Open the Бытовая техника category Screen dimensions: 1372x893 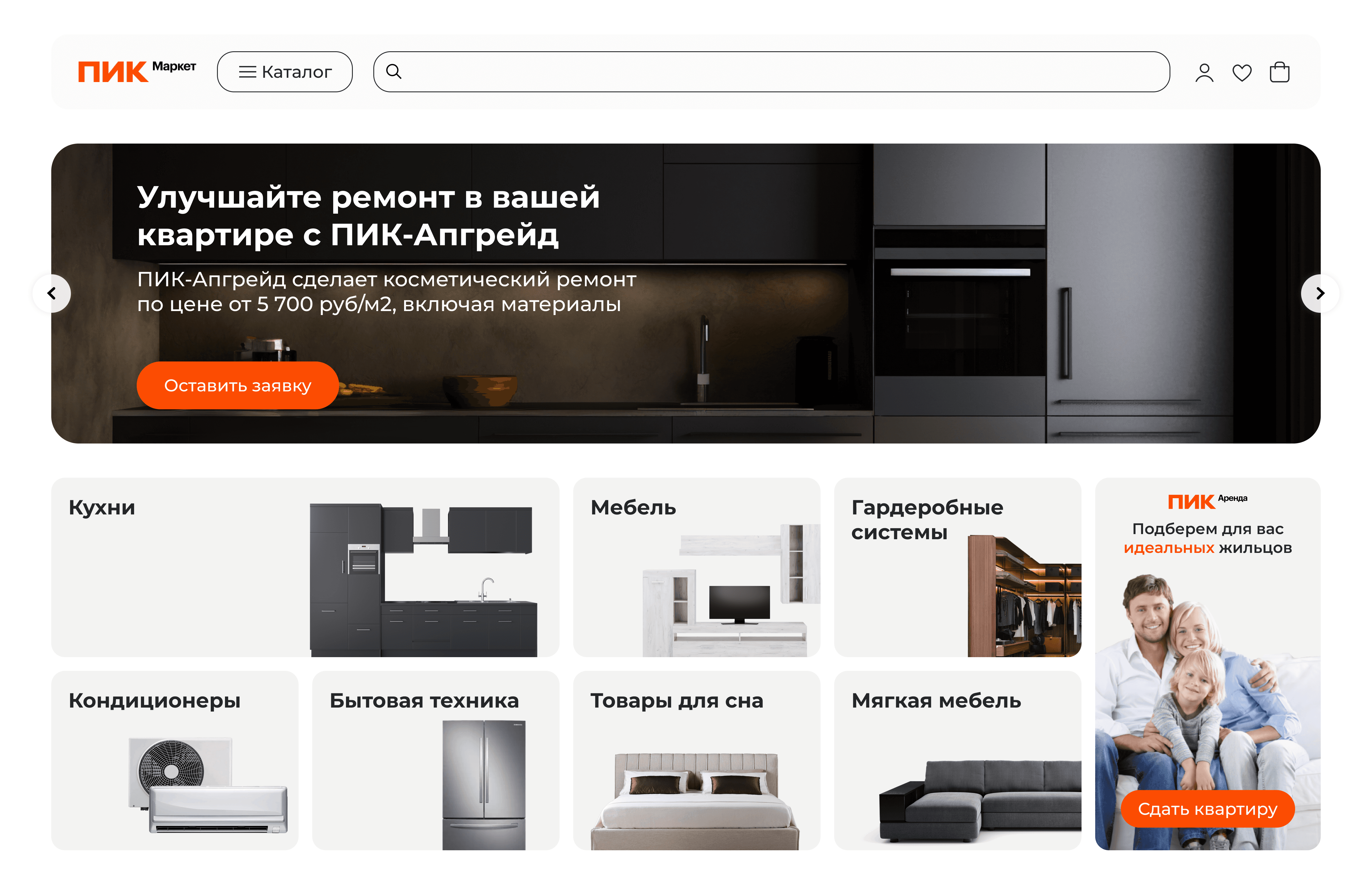point(436,760)
